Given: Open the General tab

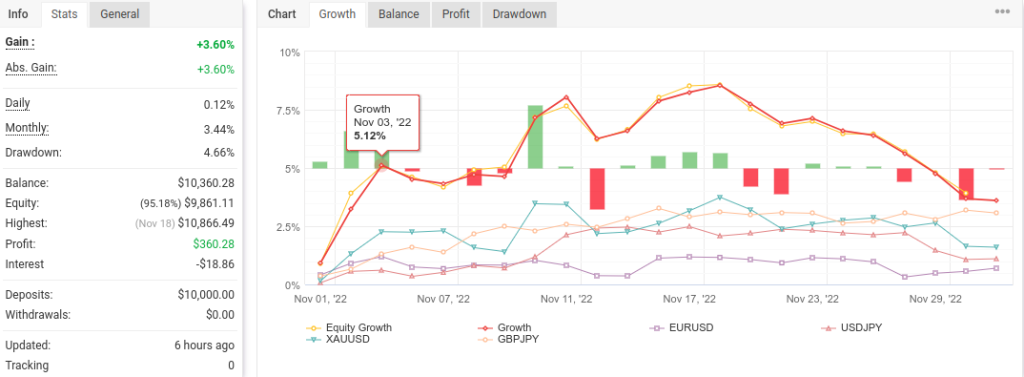Looking at the screenshot, I should pos(120,14).
